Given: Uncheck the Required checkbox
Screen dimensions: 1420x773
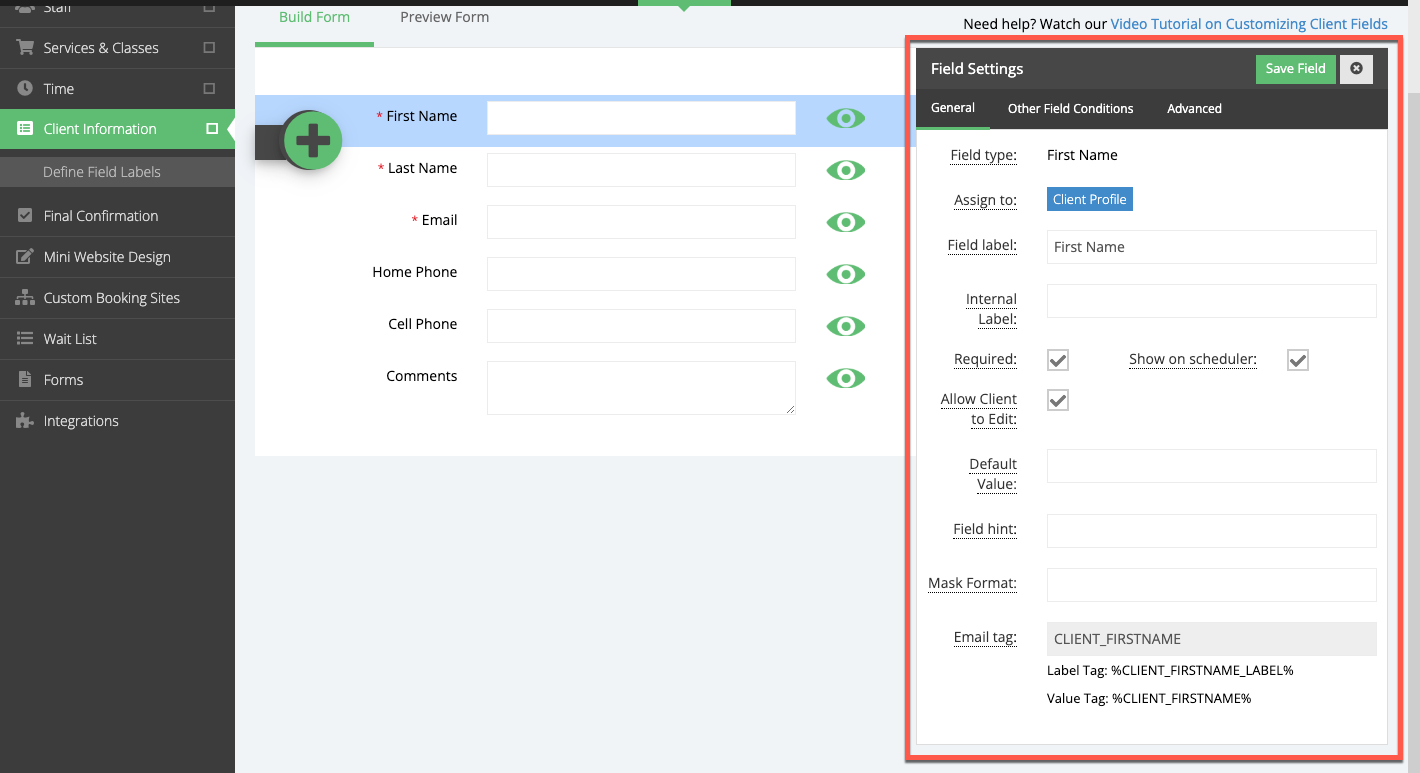Looking at the screenshot, I should (x=1057, y=359).
